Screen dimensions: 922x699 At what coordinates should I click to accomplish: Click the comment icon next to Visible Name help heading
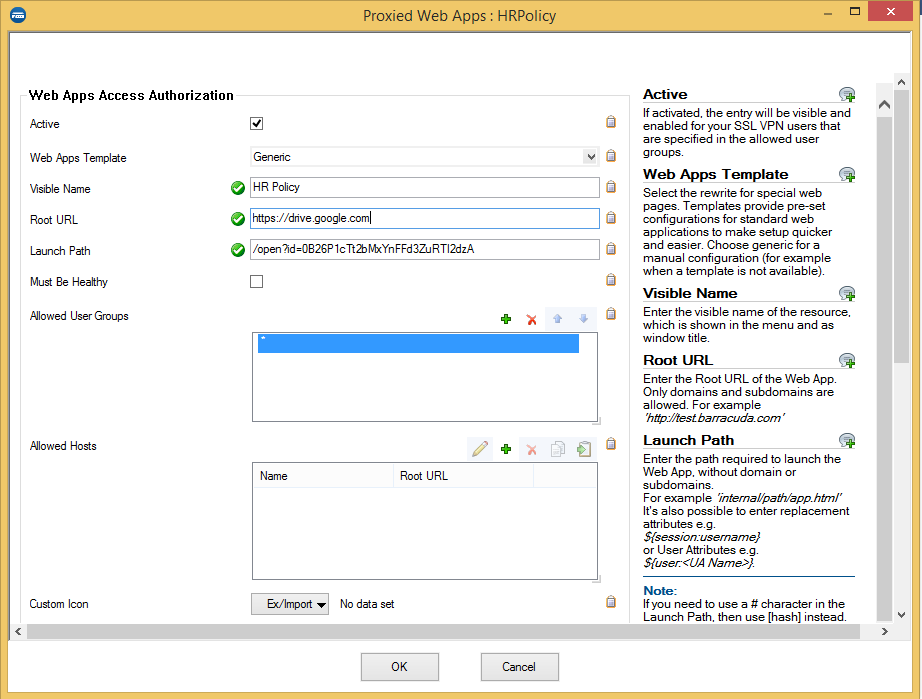(847, 293)
